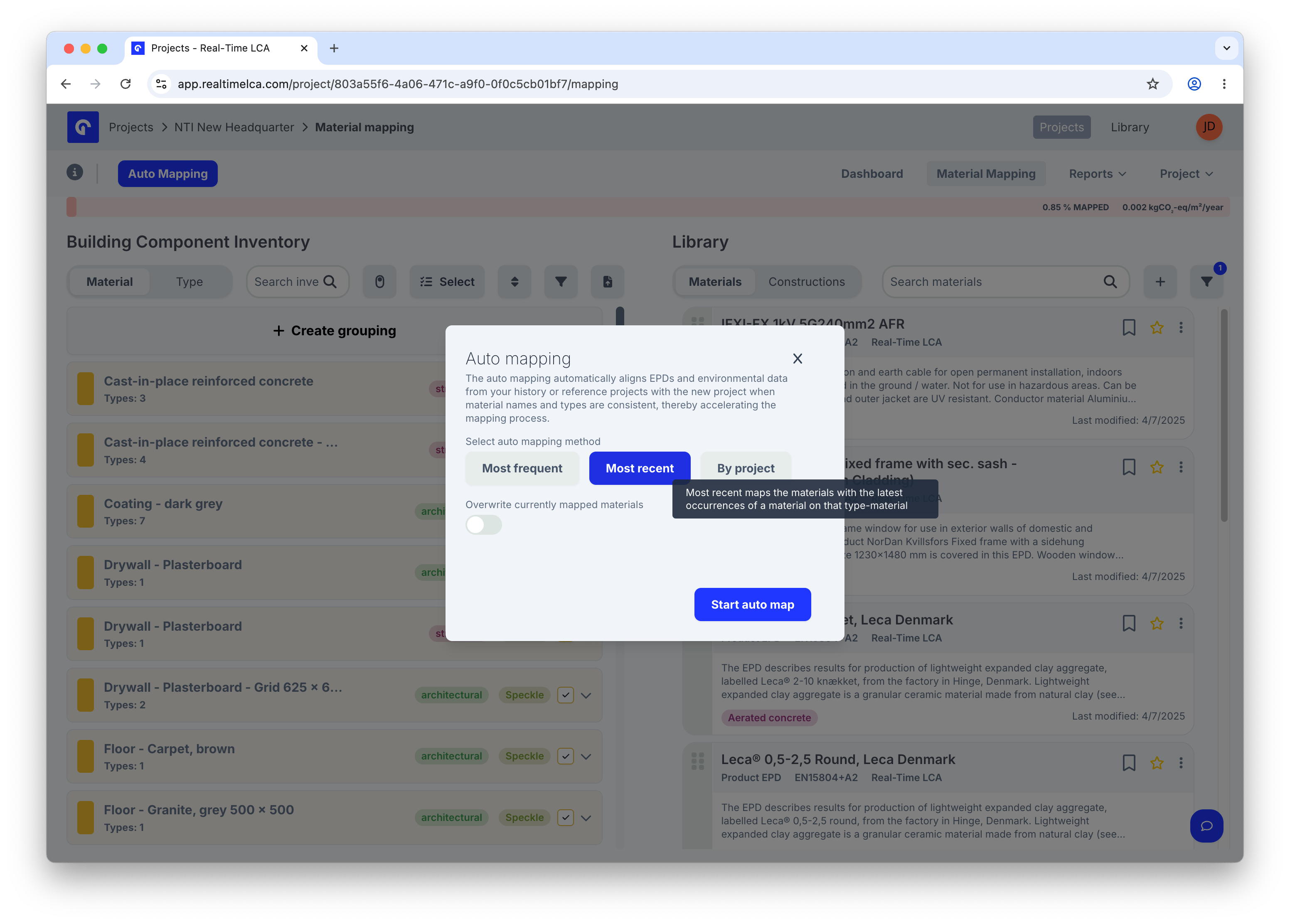Viewport: 1290px width, 924px height.
Task: Click the plus icon to add material
Action: coord(1160,281)
